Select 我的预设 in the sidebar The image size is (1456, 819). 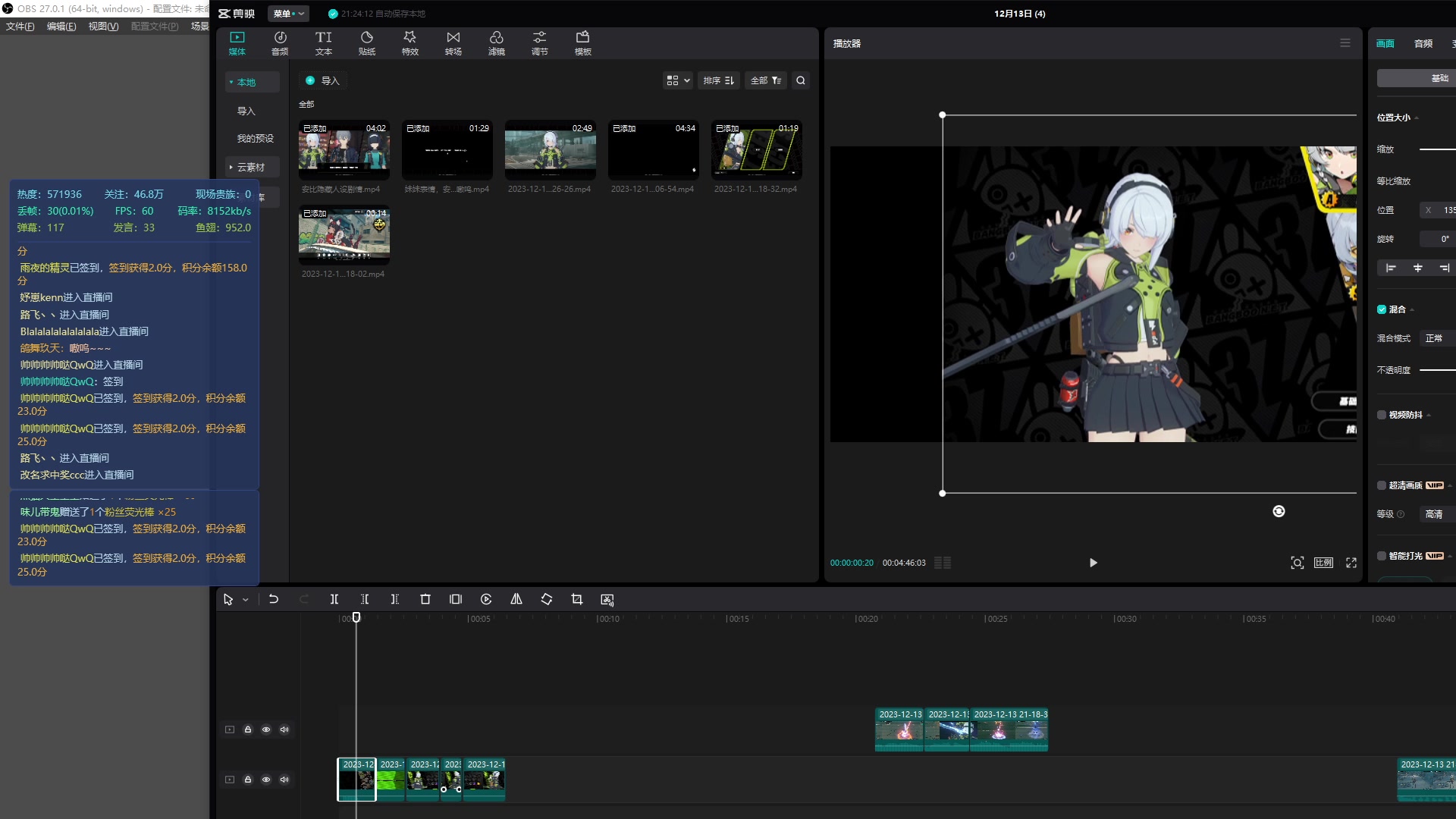pyautogui.click(x=255, y=138)
